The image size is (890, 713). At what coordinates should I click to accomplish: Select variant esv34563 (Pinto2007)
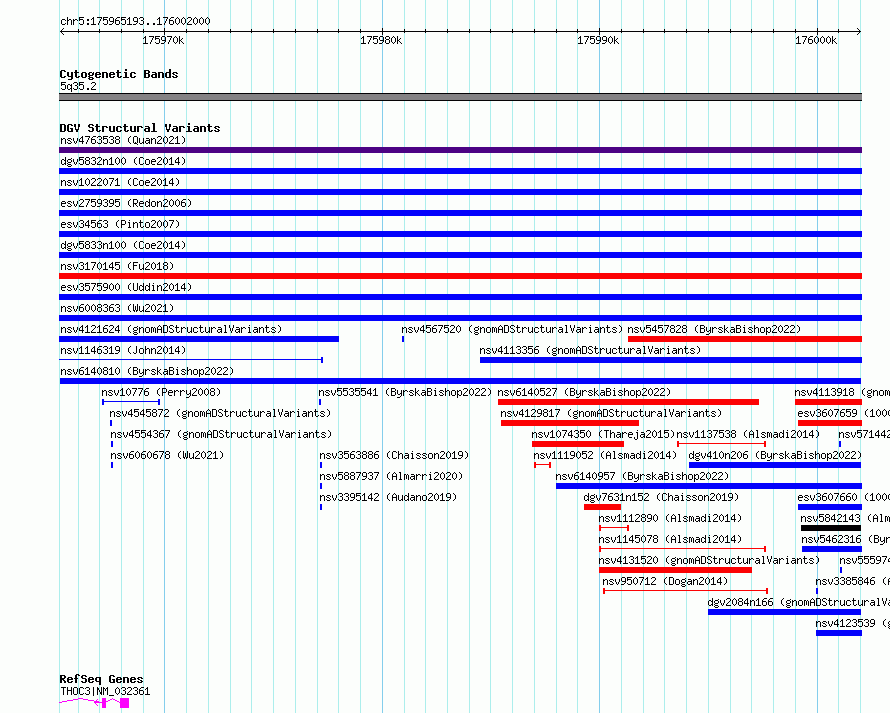[x=120, y=224]
